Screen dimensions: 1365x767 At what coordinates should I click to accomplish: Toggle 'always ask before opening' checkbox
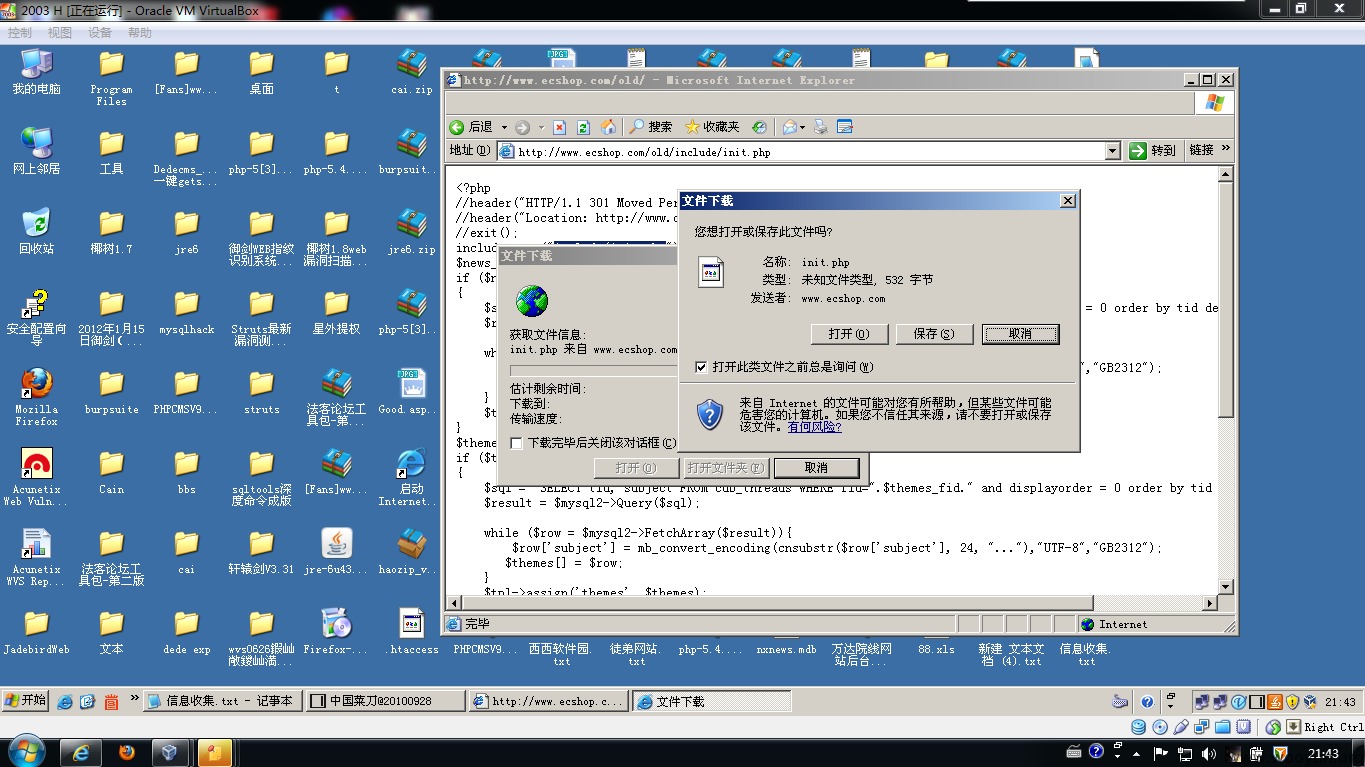[701, 367]
